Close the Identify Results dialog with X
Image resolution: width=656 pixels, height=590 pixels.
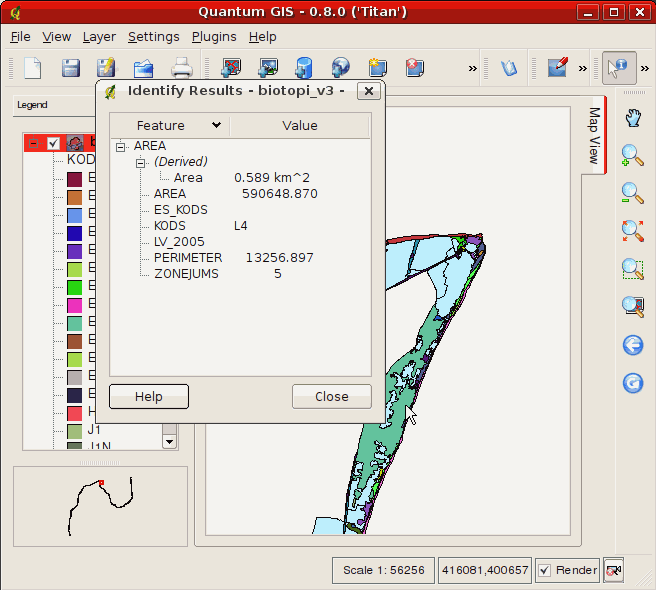click(x=369, y=91)
